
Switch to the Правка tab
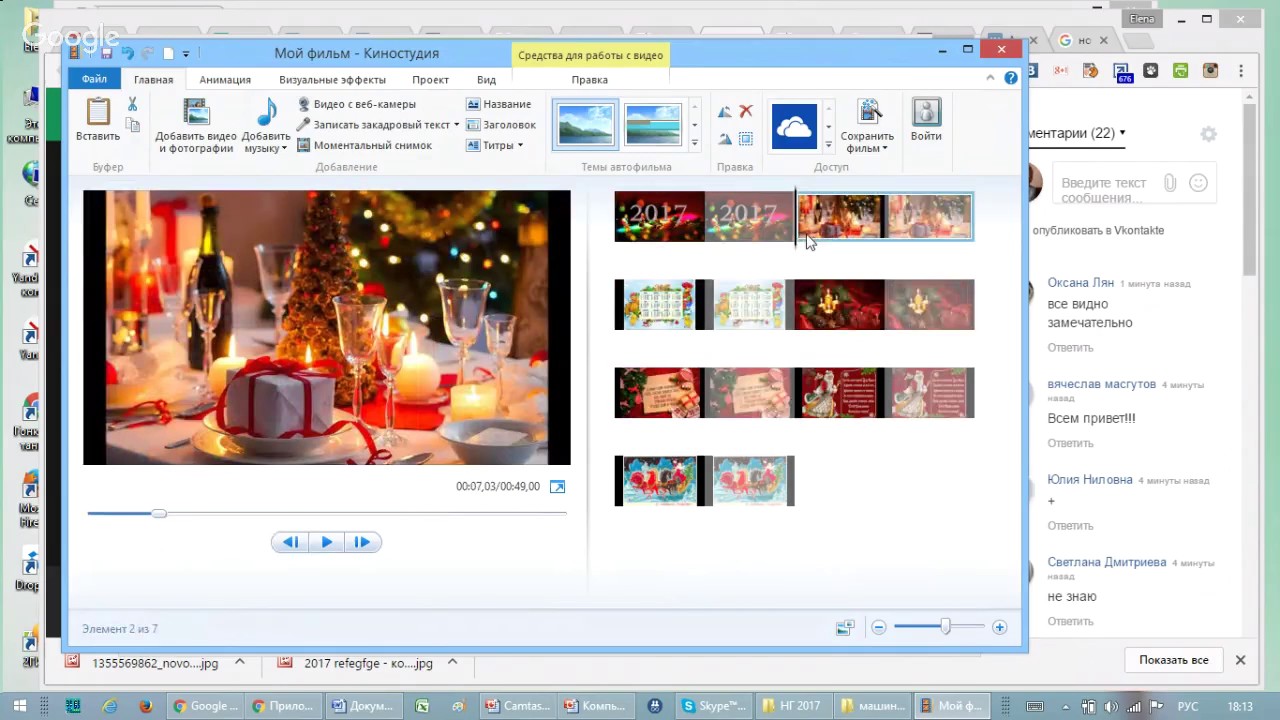(x=590, y=80)
